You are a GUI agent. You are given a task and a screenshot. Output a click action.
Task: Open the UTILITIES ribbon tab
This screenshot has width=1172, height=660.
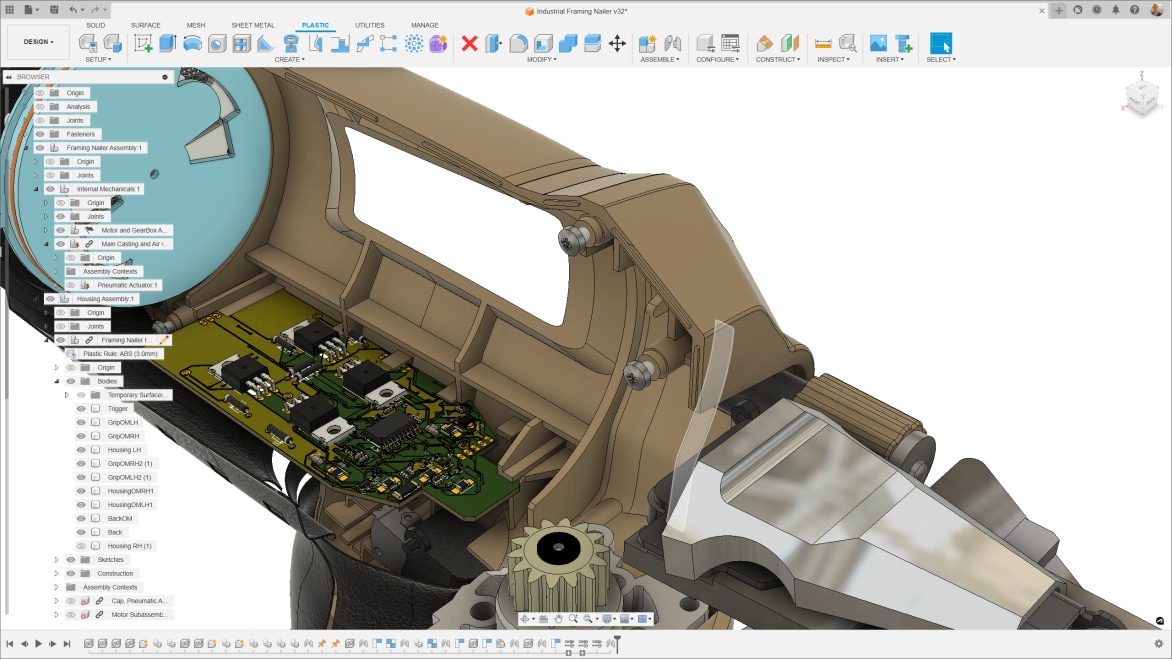pyautogui.click(x=370, y=25)
